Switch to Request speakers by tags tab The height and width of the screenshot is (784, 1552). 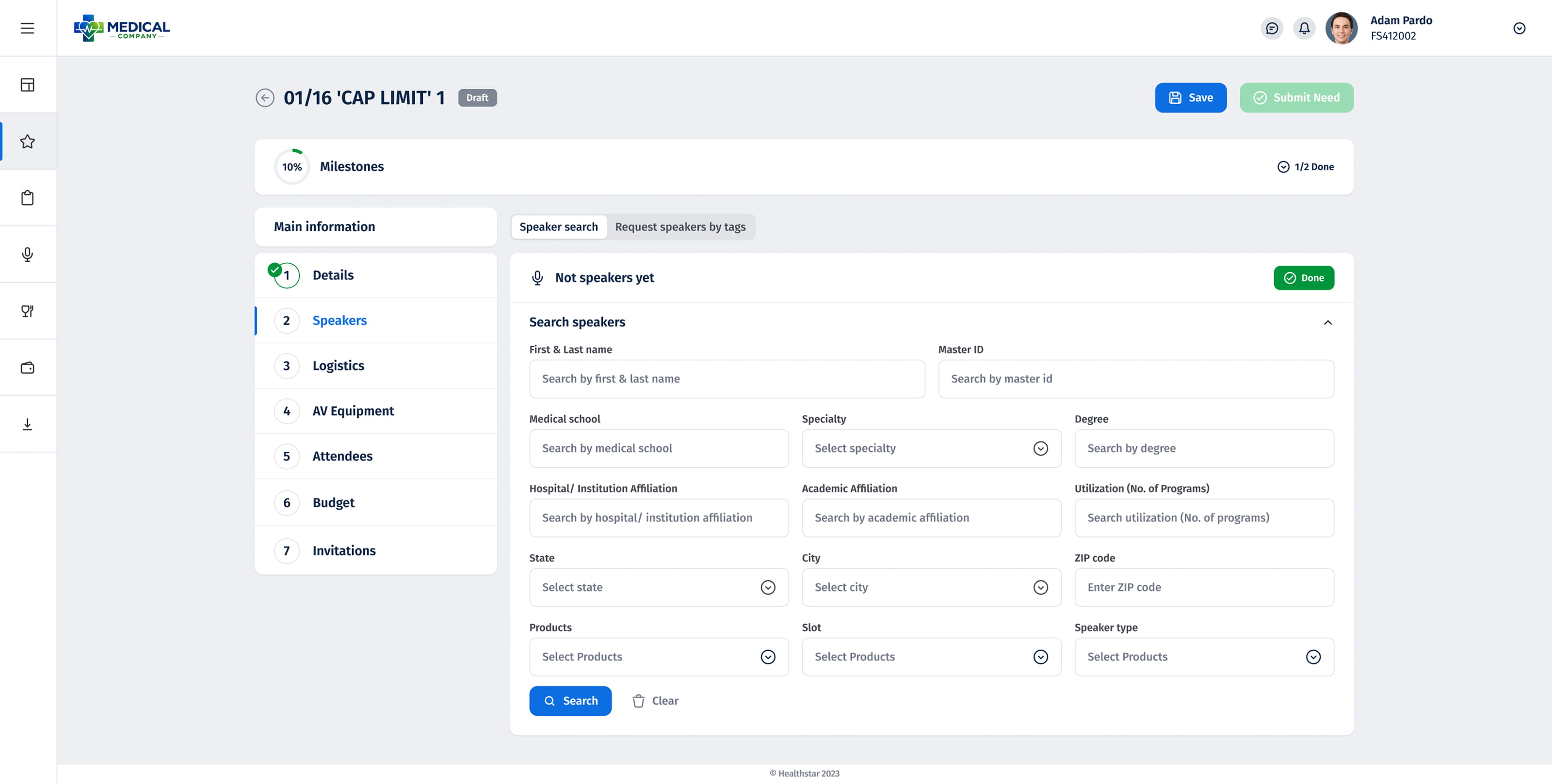(x=679, y=227)
